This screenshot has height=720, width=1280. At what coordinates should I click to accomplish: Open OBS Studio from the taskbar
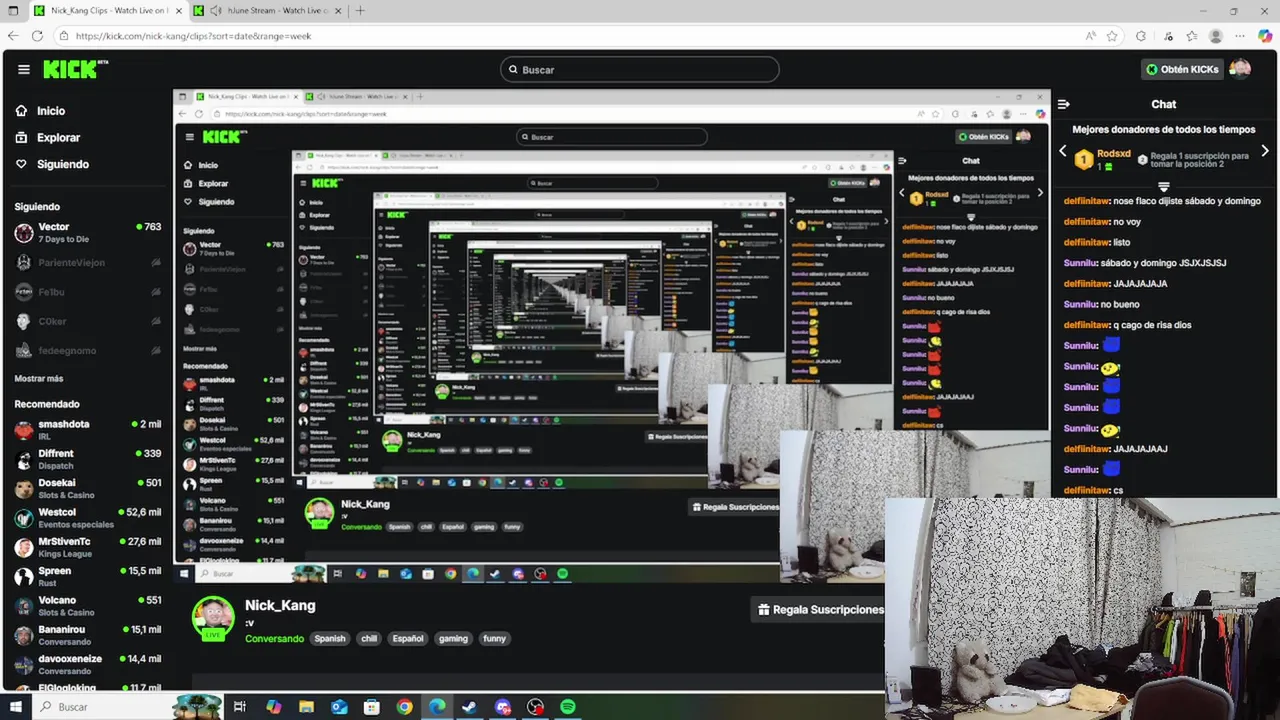click(x=535, y=707)
